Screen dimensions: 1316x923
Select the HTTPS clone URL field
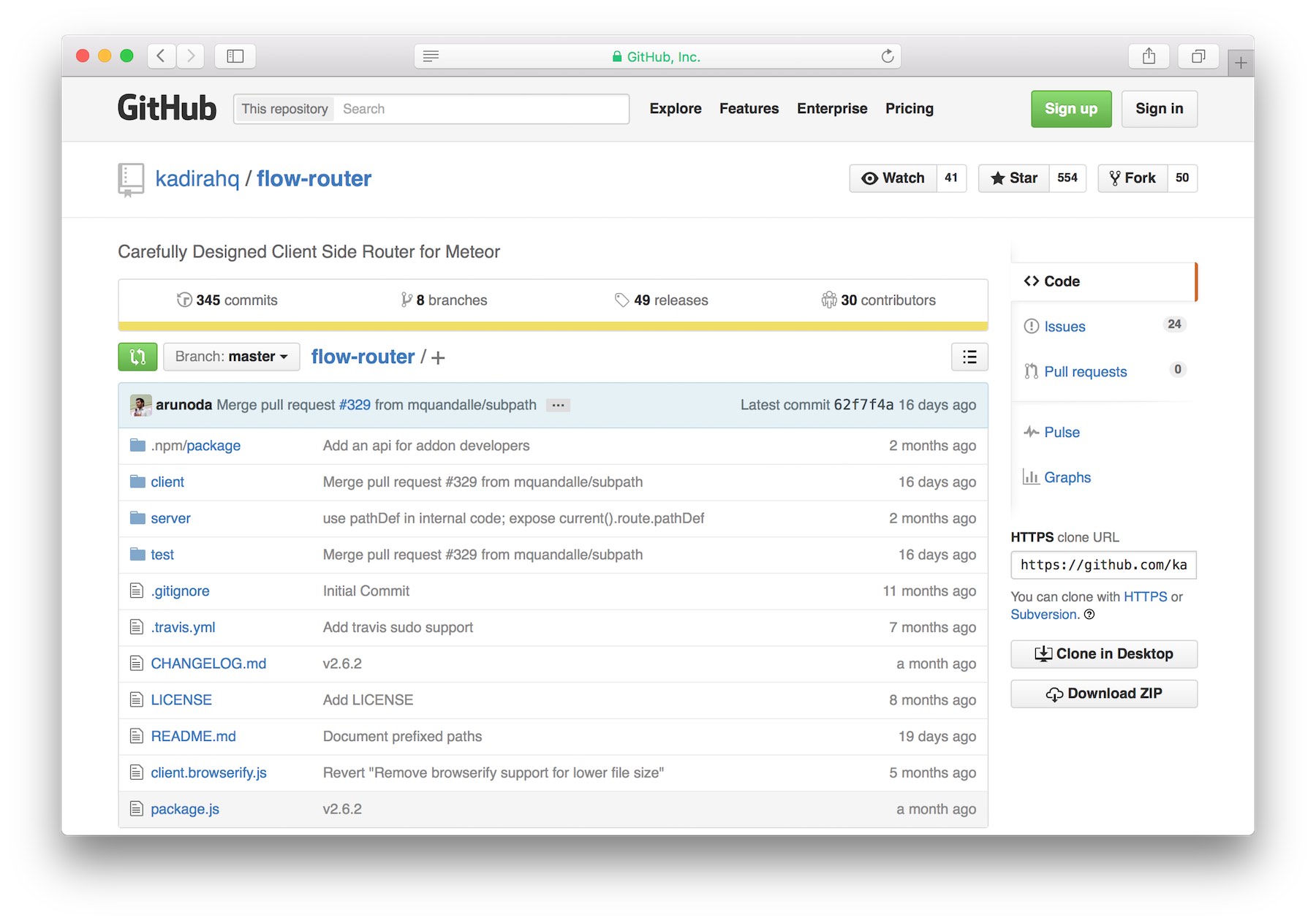tap(1103, 565)
